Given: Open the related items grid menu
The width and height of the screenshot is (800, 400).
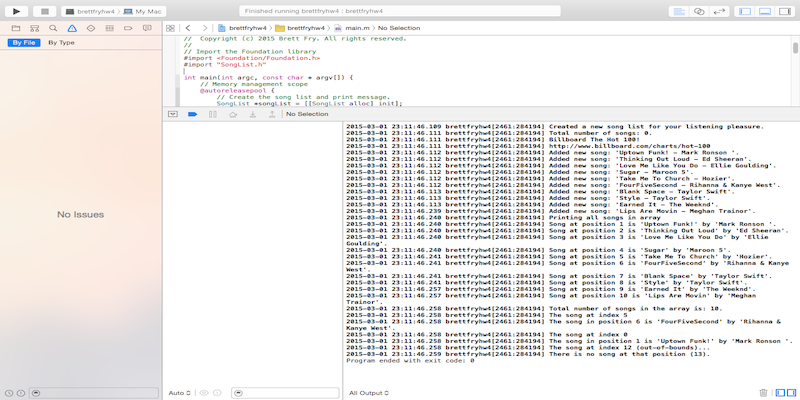Looking at the screenshot, I should (x=170, y=28).
